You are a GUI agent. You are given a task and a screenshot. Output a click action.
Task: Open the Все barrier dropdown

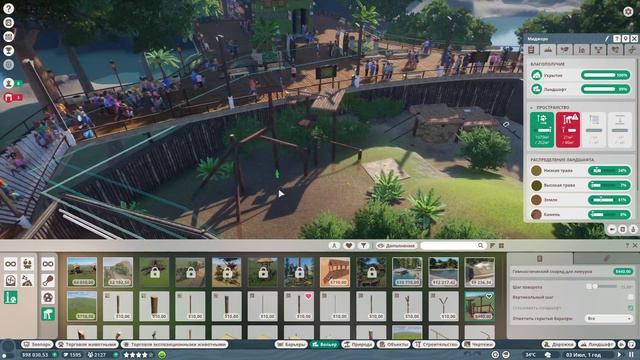click(x=609, y=318)
